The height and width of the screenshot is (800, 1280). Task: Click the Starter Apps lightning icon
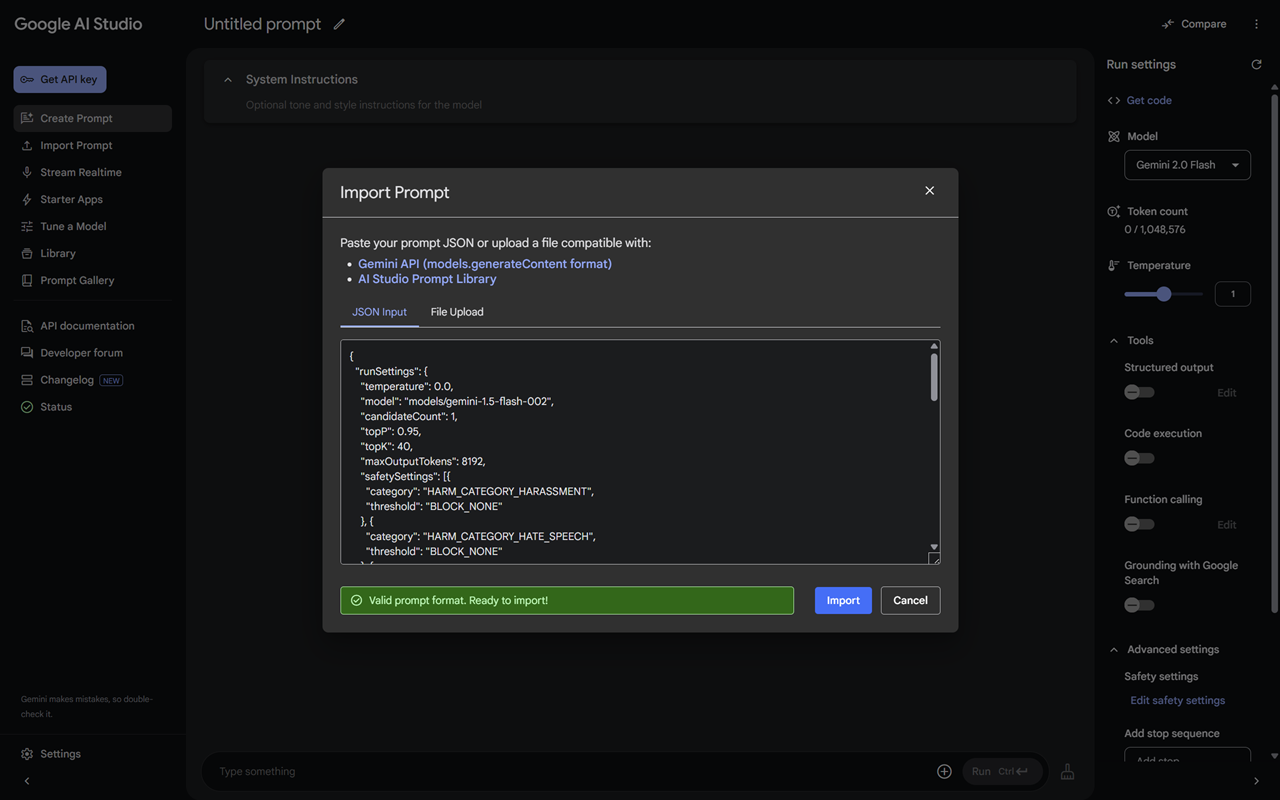point(27,199)
